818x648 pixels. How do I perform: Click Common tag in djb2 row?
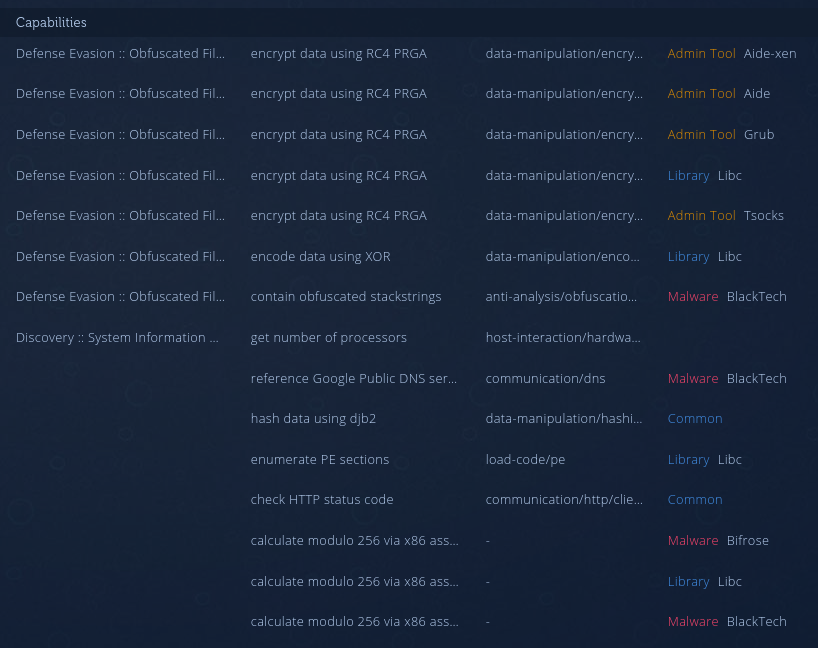pos(694,418)
